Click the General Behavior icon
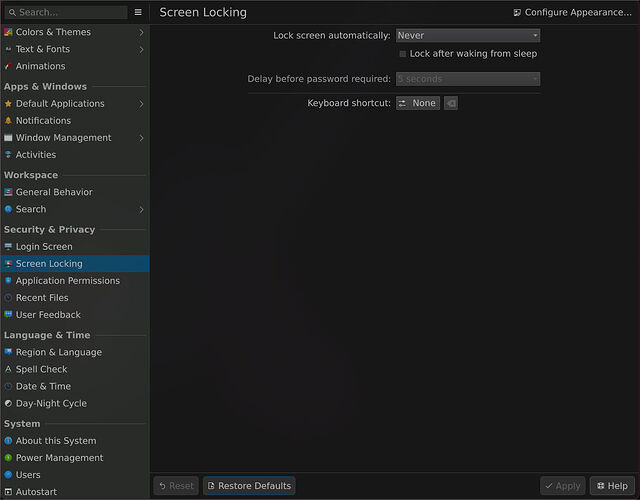640x500 pixels. [x=8, y=192]
